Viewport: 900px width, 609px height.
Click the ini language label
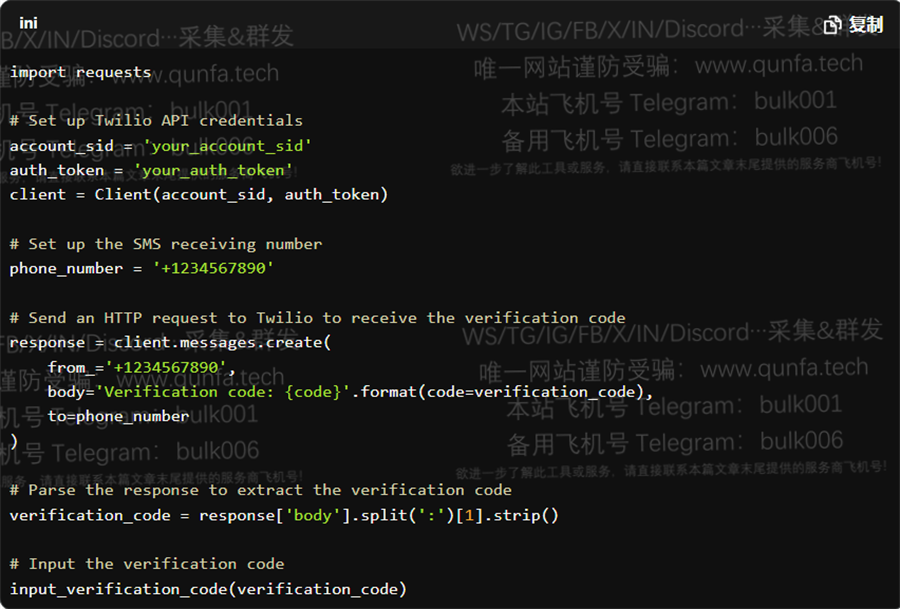click(x=28, y=23)
